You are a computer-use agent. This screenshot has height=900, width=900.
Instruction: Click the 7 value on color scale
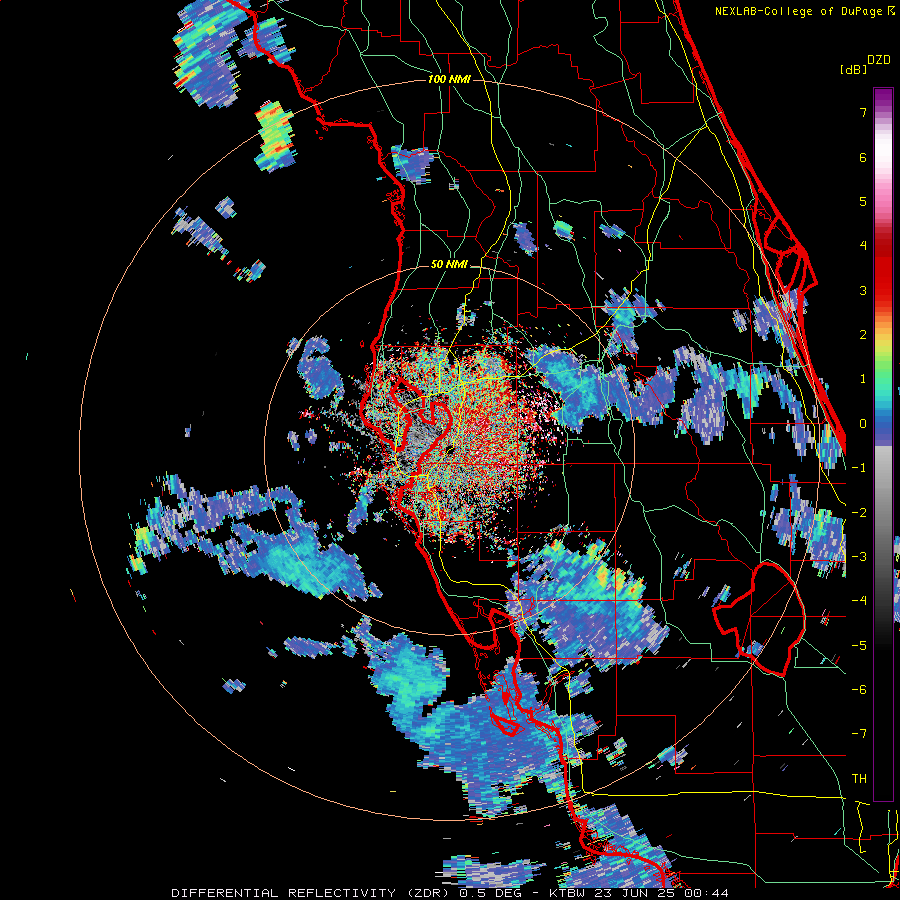tap(863, 112)
